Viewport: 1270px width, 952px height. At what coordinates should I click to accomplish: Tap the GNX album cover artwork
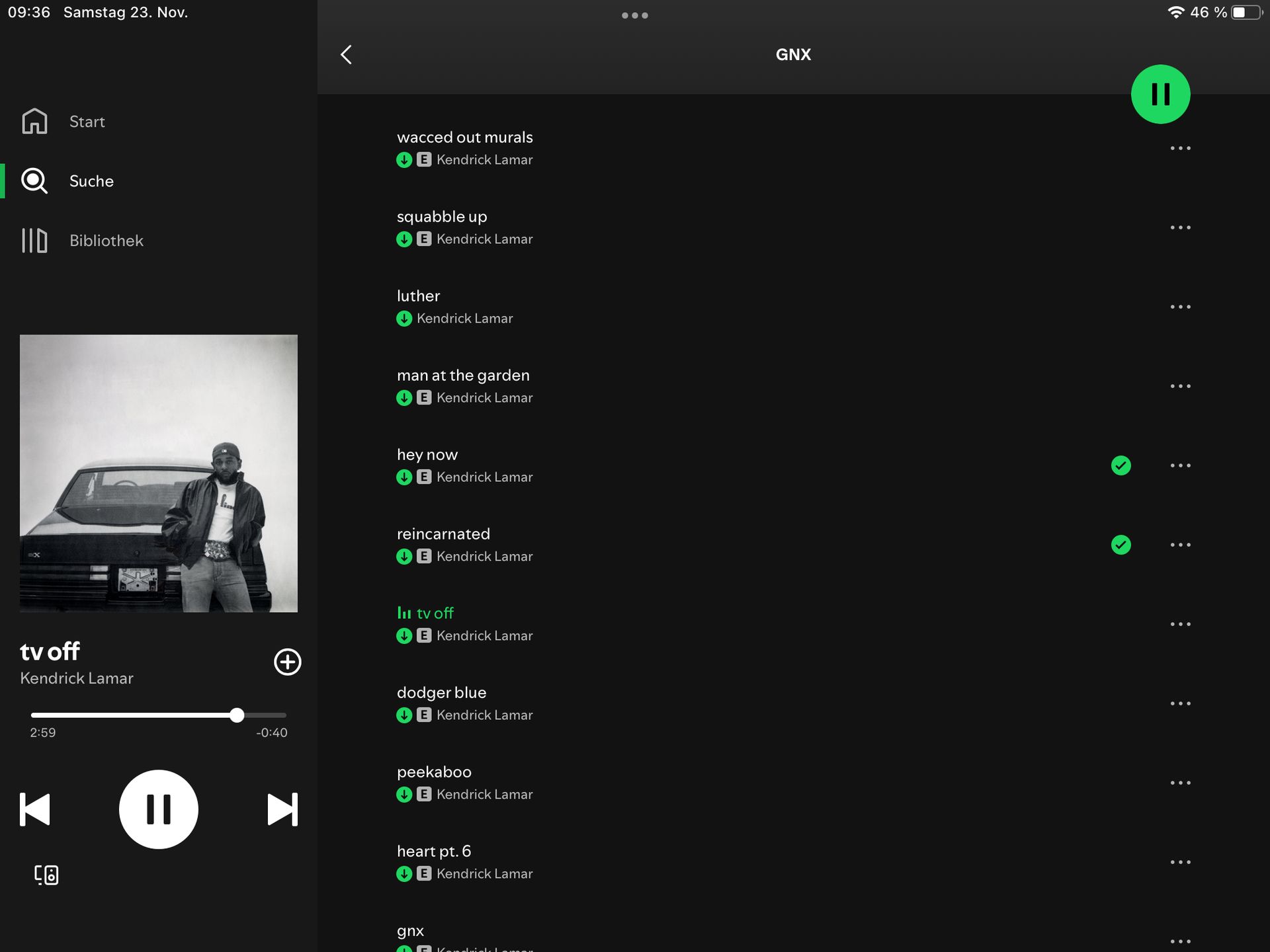click(x=159, y=473)
